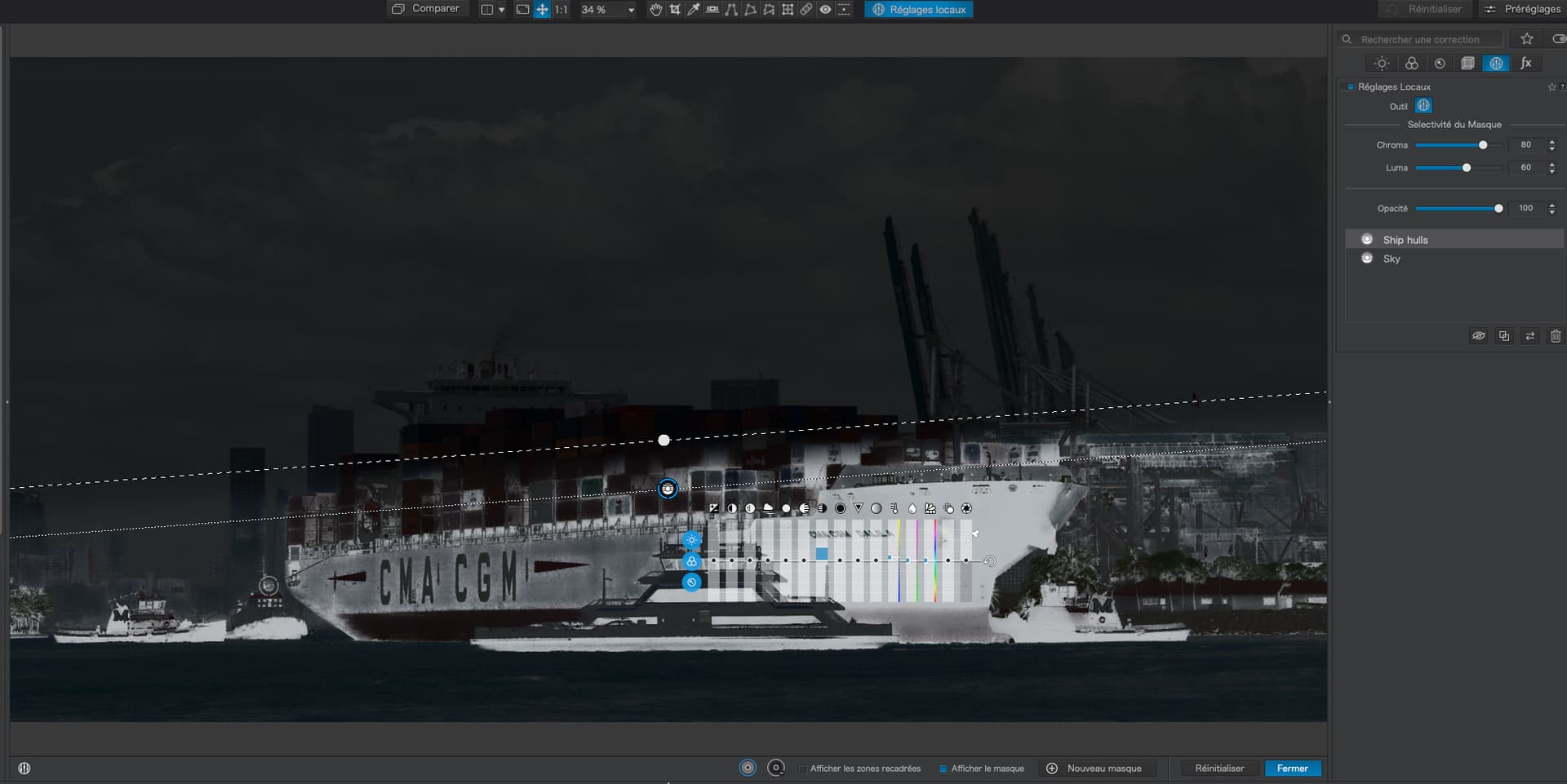Open the Color corrections tab

coord(1411,64)
